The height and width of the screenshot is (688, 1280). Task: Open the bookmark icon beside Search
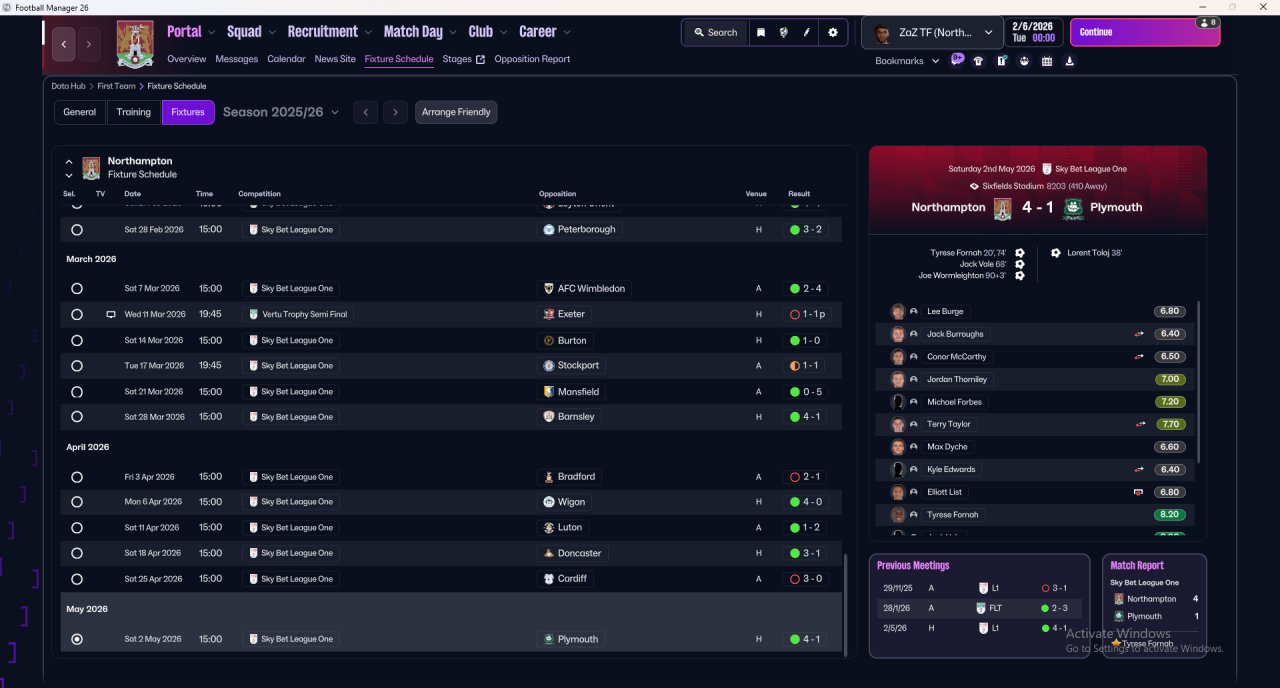[761, 32]
